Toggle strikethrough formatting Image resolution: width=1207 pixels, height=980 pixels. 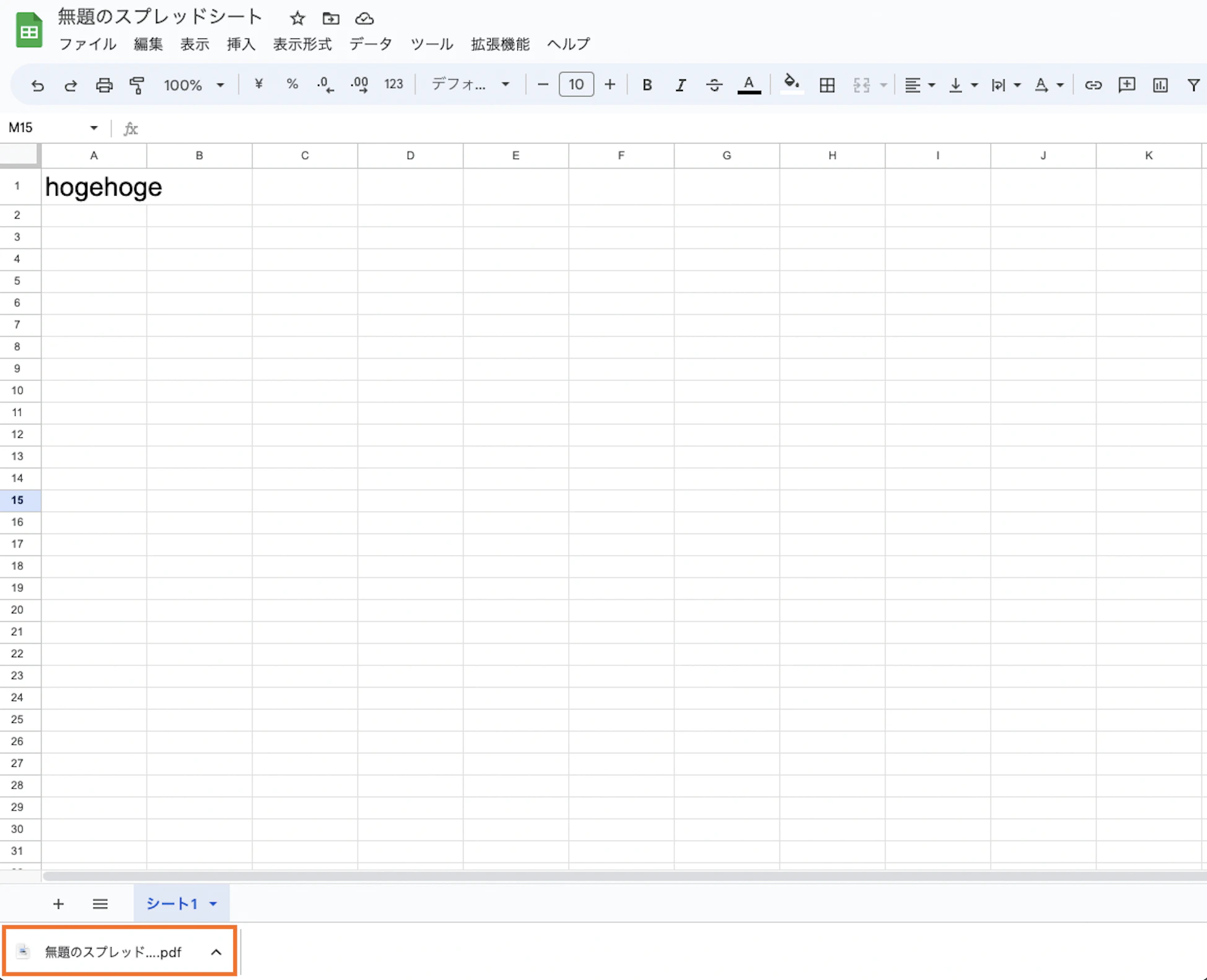pos(714,85)
